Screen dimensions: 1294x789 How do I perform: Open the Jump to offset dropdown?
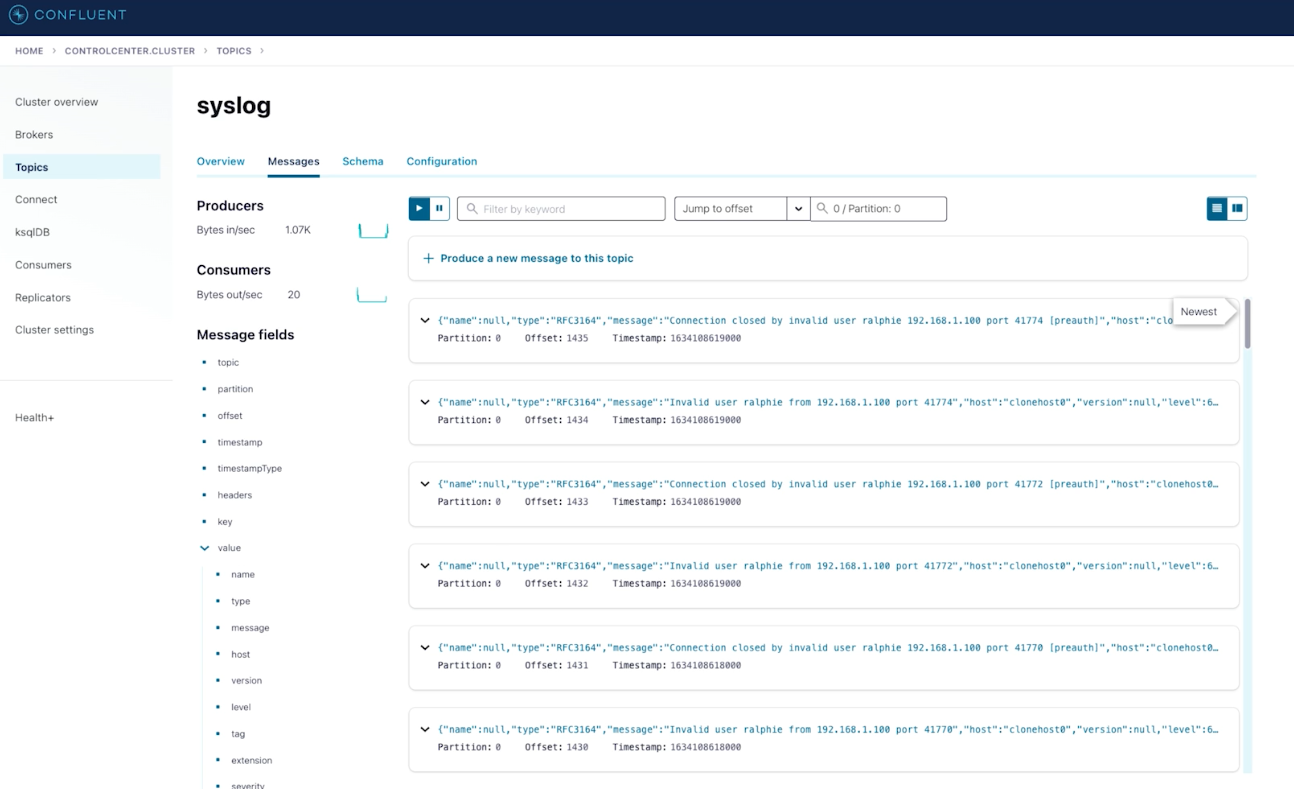coord(798,208)
